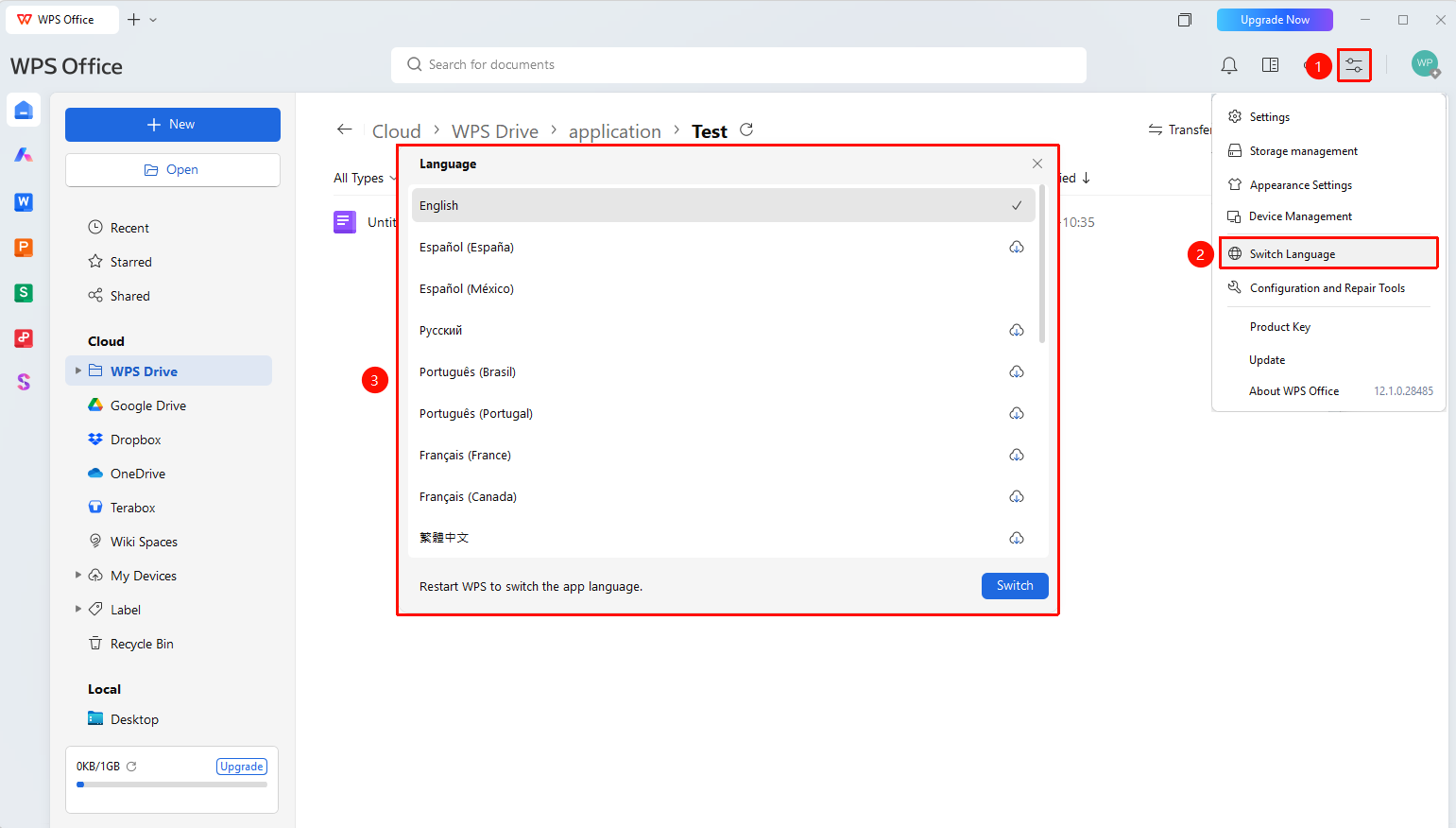Open the All Types filter dropdown
This screenshot has width=1456, height=828.
[365, 178]
